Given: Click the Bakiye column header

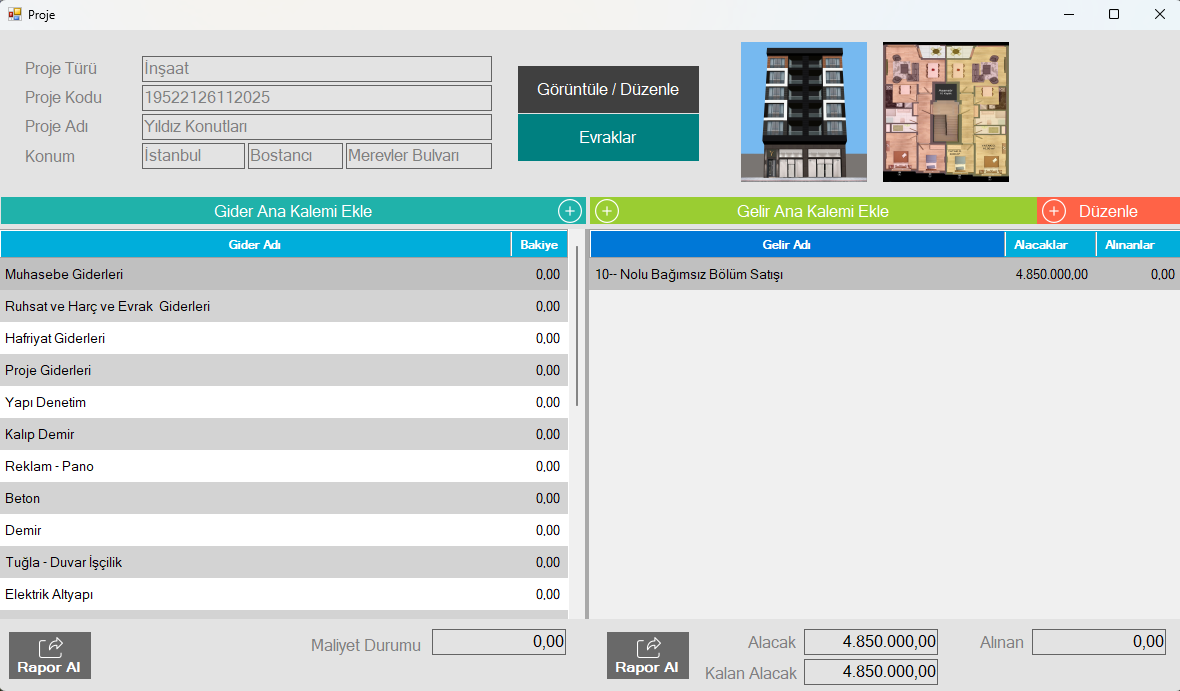Looking at the screenshot, I should [x=538, y=245].
